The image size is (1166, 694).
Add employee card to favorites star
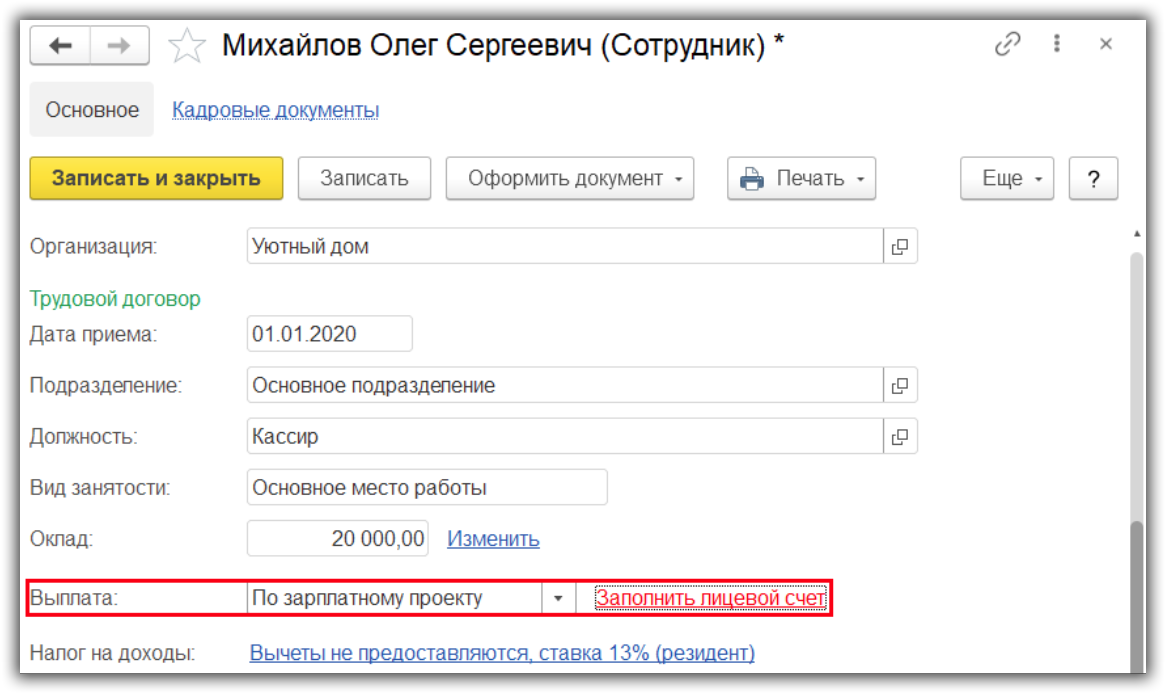(187, 46)
